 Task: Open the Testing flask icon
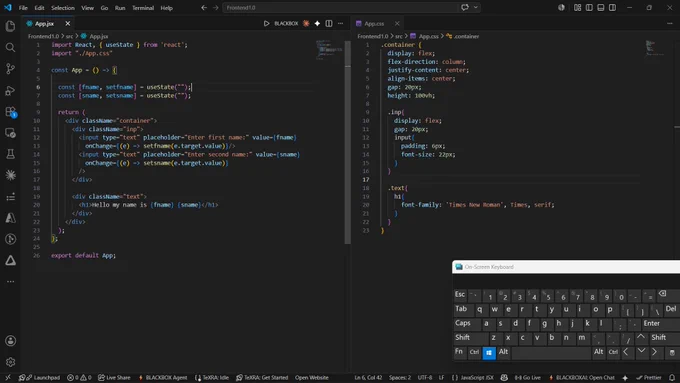(10, 154)
